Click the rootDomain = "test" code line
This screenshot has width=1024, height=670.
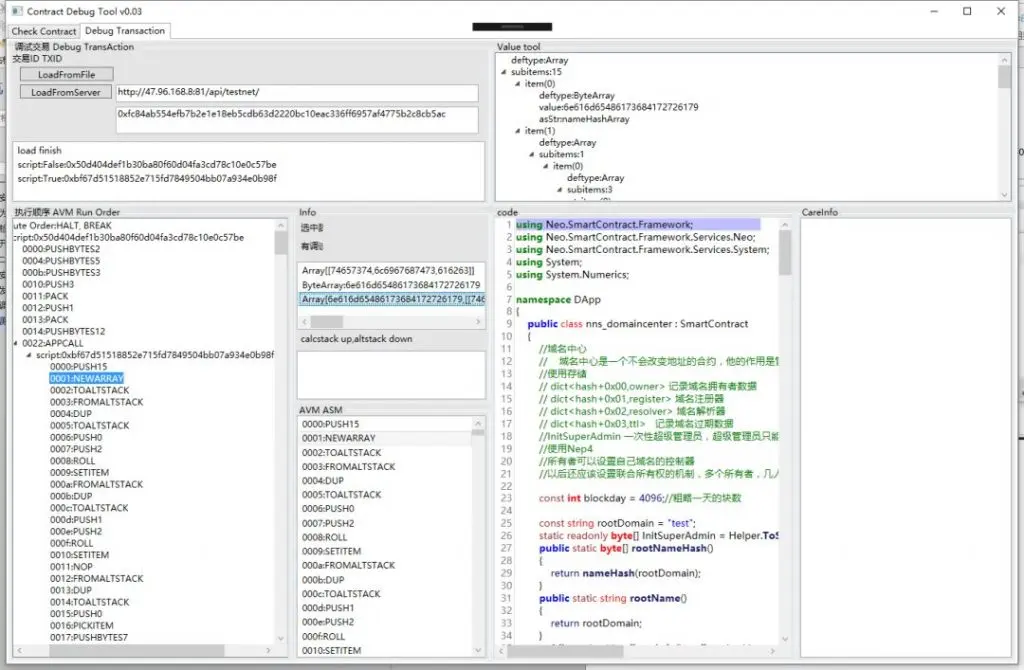point(617,523)
